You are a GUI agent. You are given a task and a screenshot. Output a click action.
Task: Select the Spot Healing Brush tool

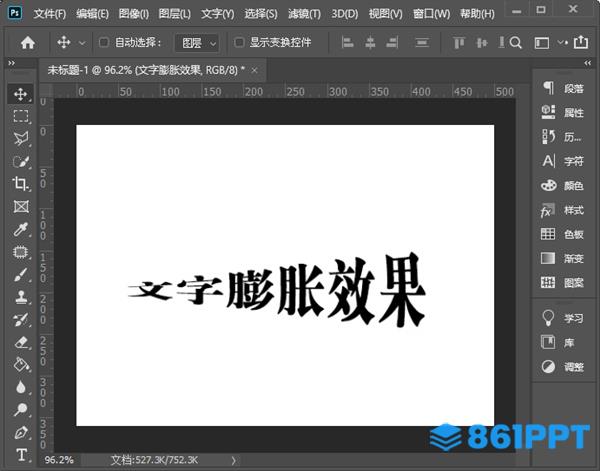tap(21, 252)
